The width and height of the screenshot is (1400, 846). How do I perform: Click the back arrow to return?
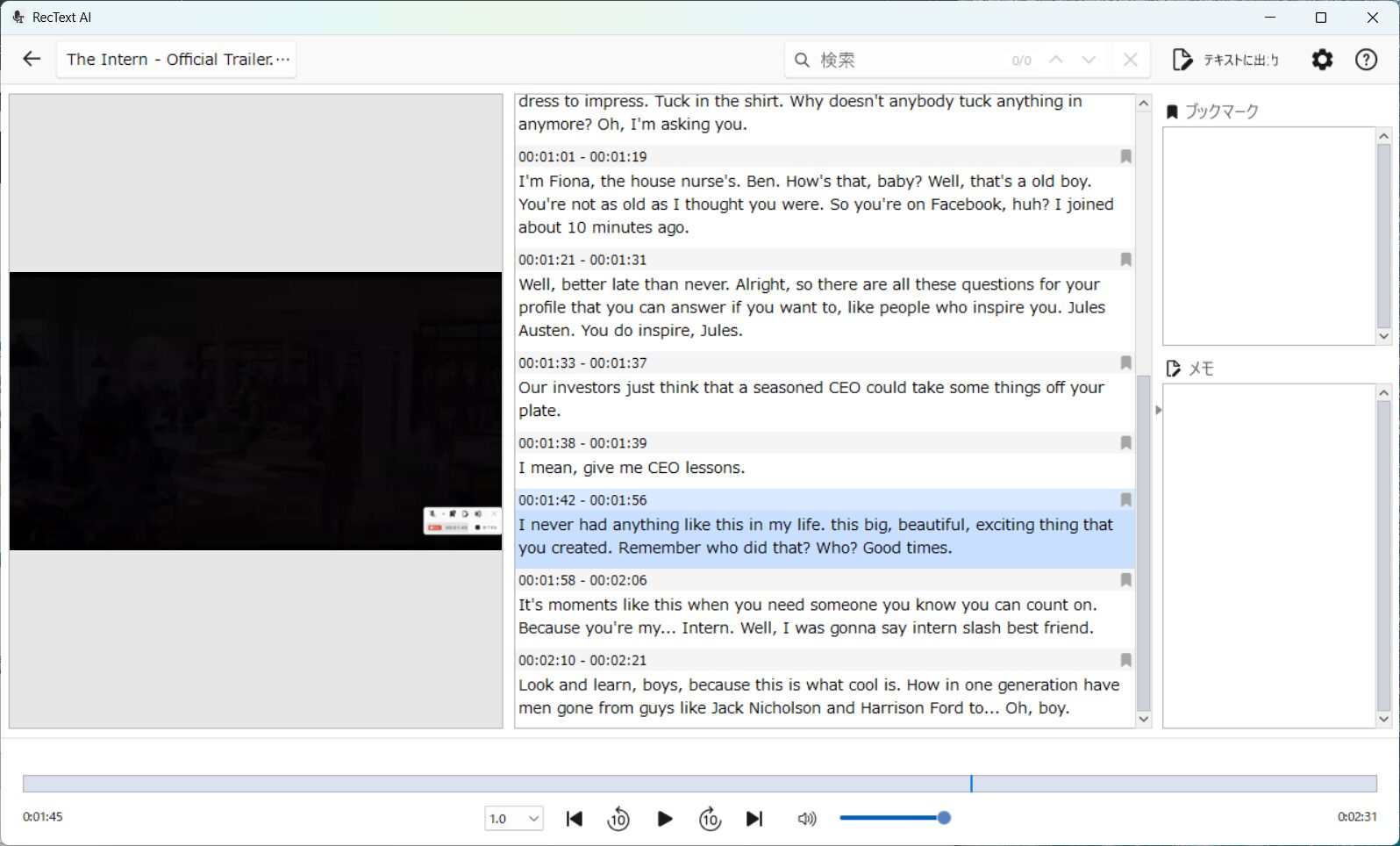(32, 59)
